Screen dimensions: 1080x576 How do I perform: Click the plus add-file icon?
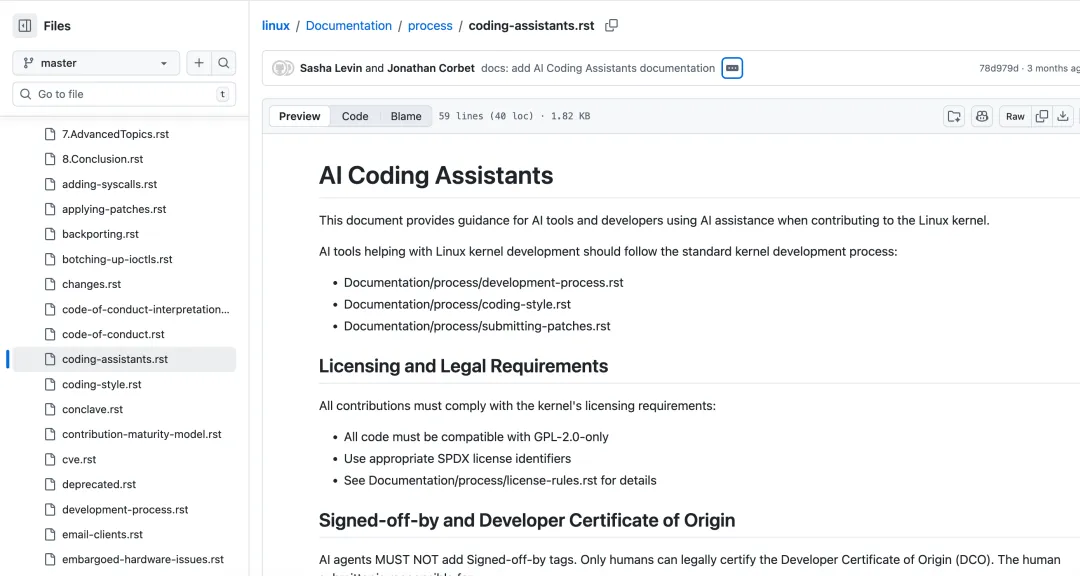tap(199, 63)
